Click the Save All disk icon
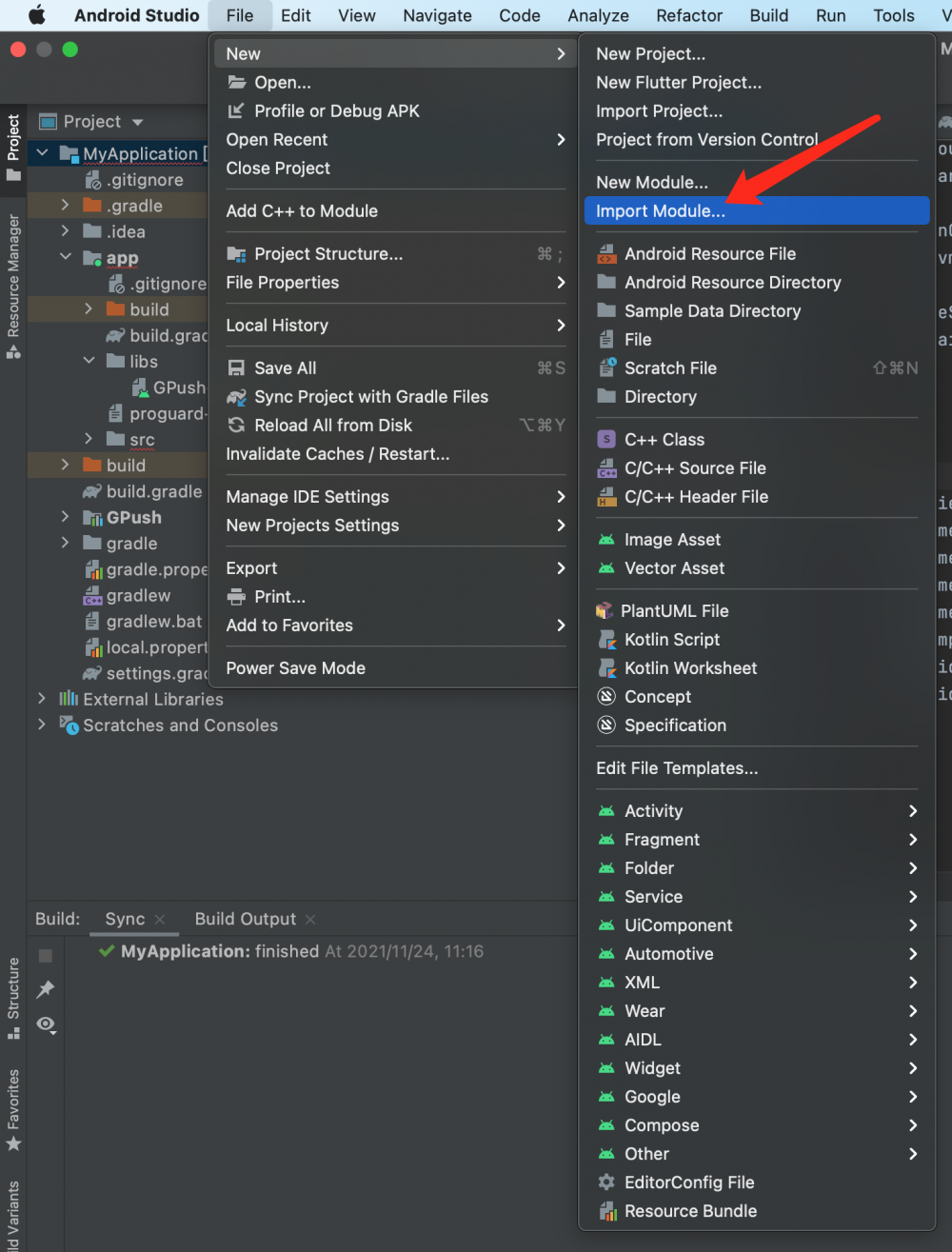This screenshot has width=952, height=1252. point(236,368)
